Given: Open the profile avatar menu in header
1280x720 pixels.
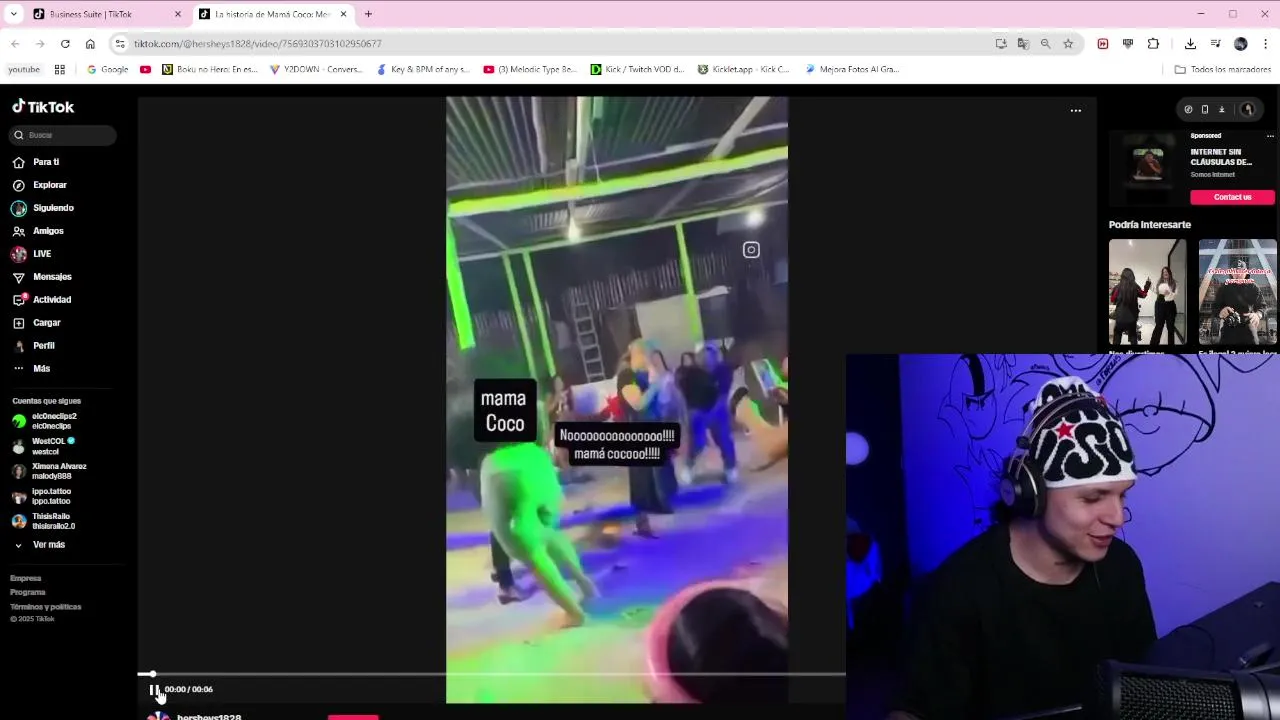Looking at the screenshot, I should point(1247,110).
